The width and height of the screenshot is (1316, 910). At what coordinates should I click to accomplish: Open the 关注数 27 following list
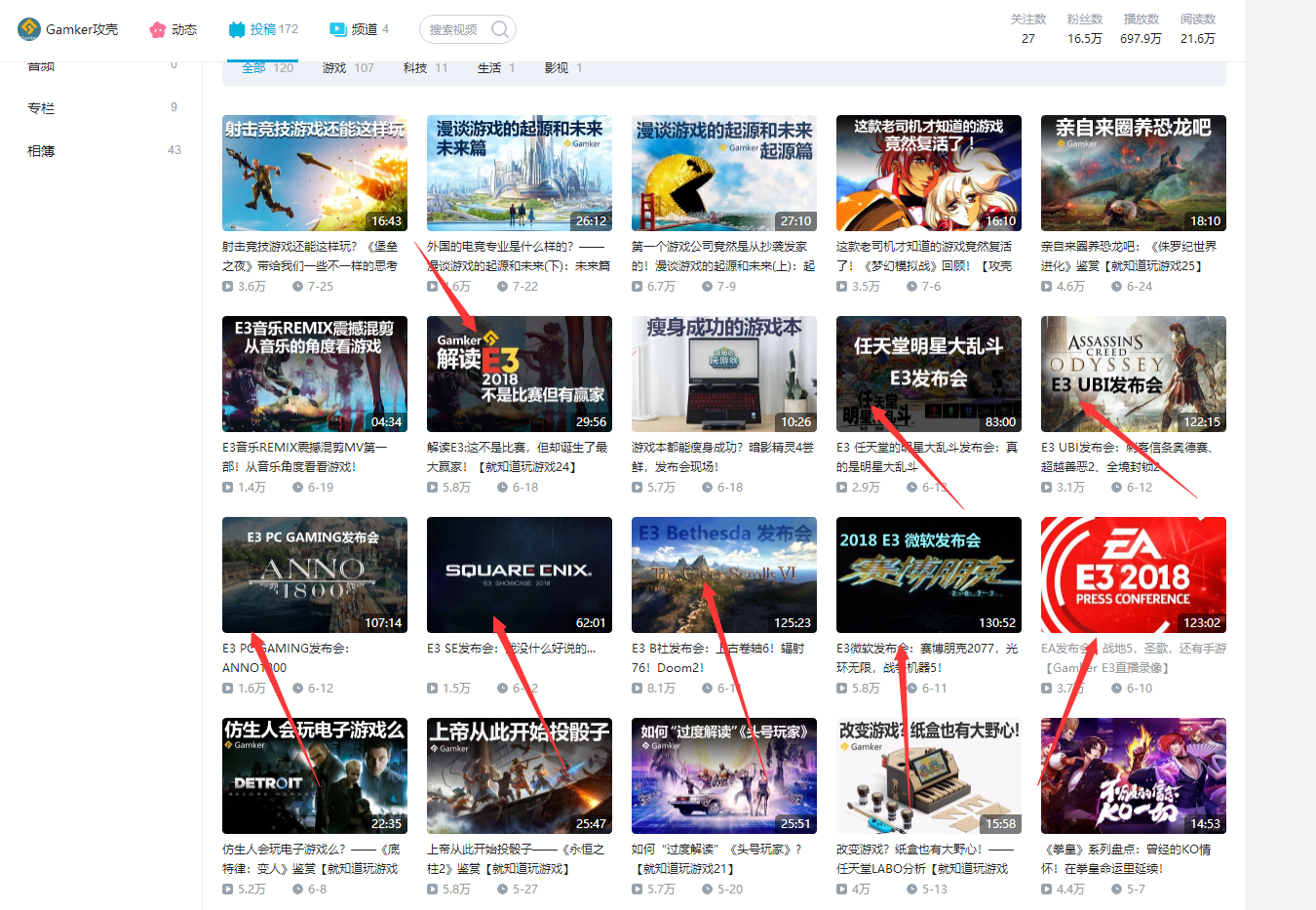(1028, 29)
